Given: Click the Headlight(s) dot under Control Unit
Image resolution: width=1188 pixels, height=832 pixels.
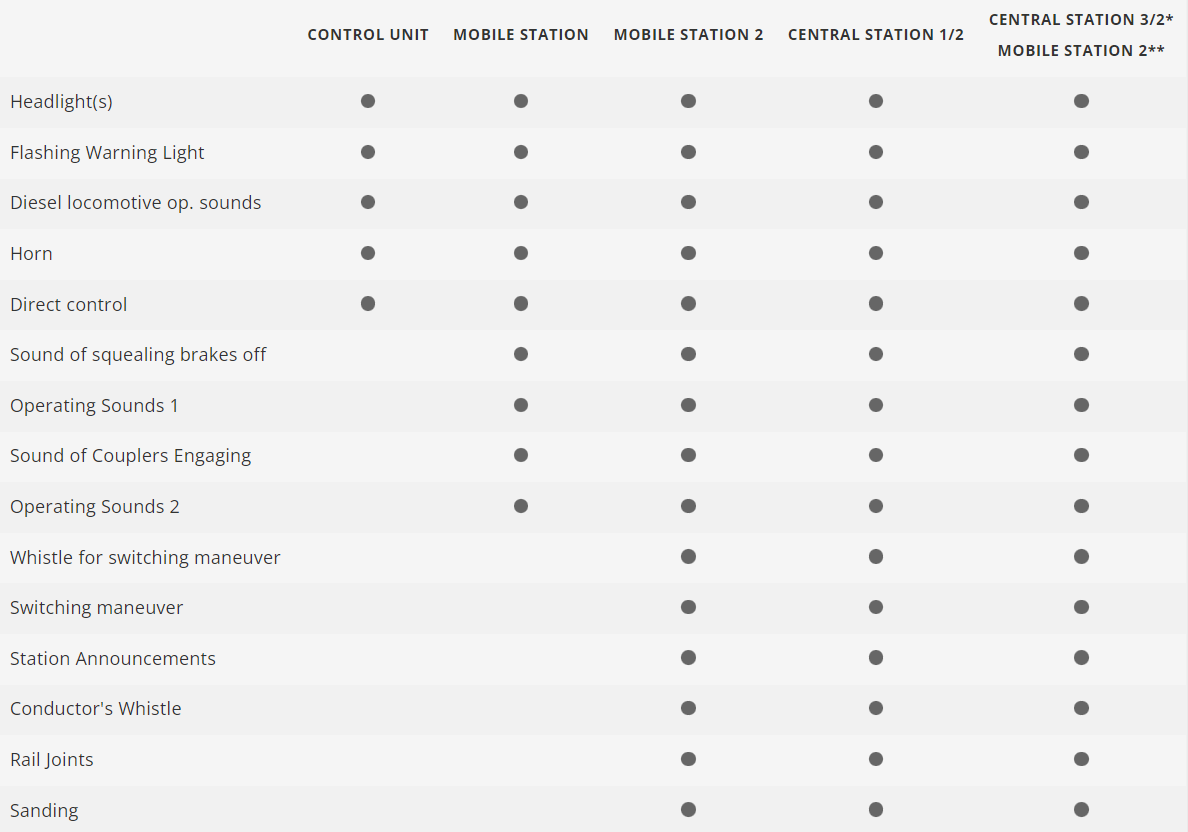Looking at the screenshot, I should [368, 101].
